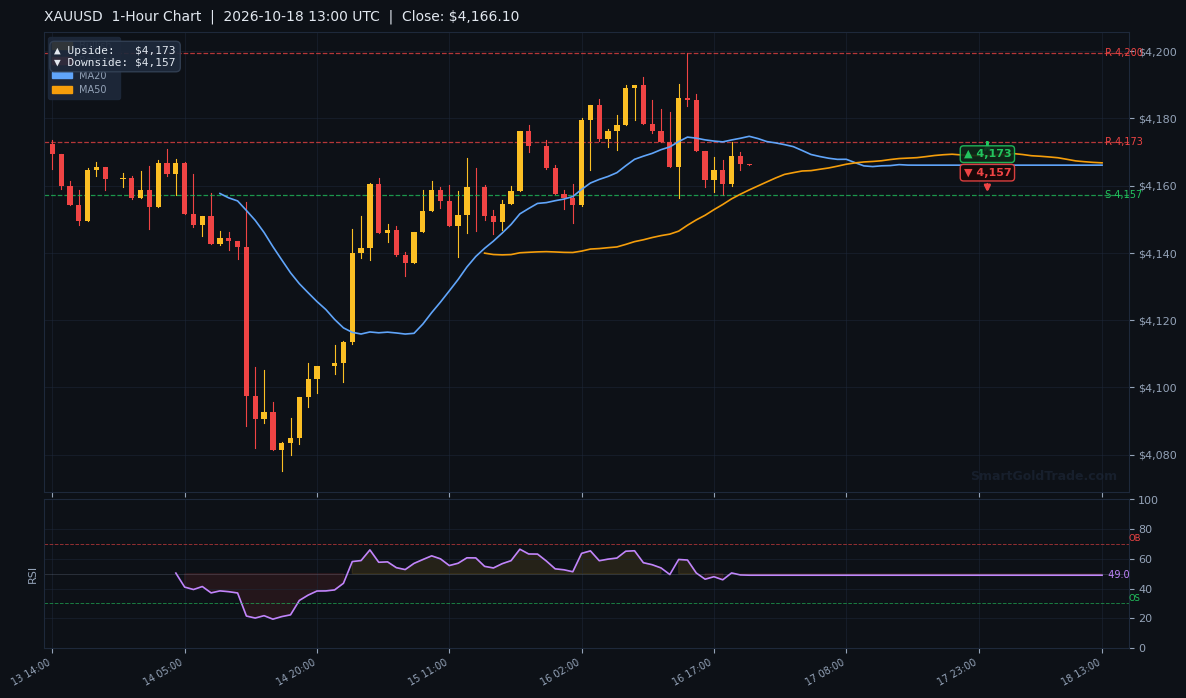The width and height of the screenshot is (1186, 698).
Task: Click the "18 13:00" time axis label
Action: (1082, 672)
